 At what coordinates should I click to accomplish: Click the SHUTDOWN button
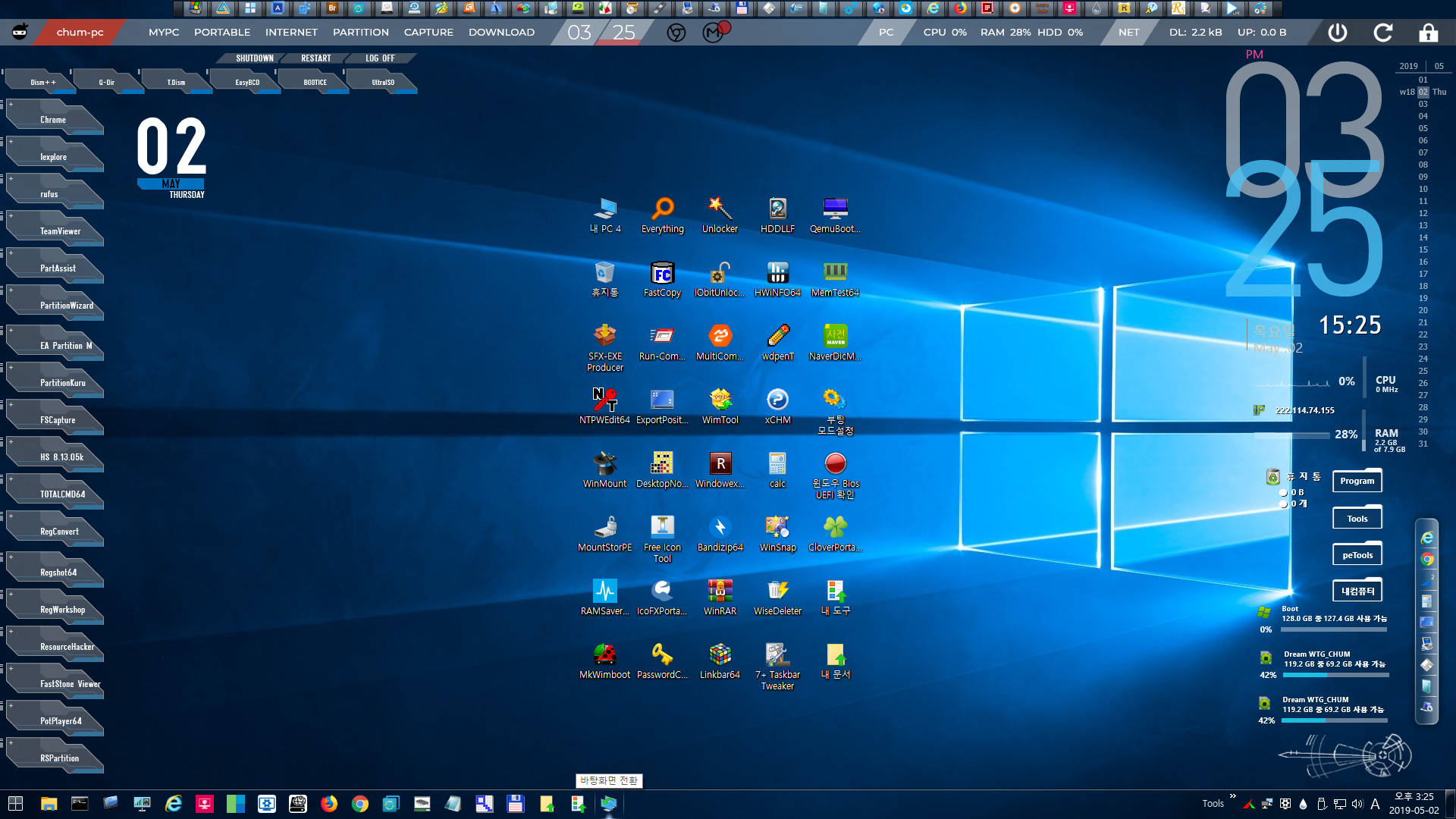point(254,58)
